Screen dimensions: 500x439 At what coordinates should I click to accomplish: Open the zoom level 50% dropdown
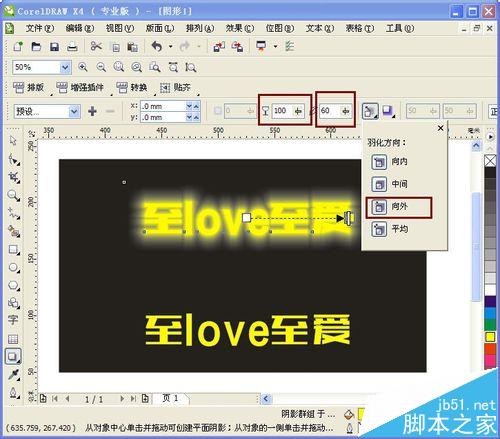pyautogui.click(x=65, y=67)
